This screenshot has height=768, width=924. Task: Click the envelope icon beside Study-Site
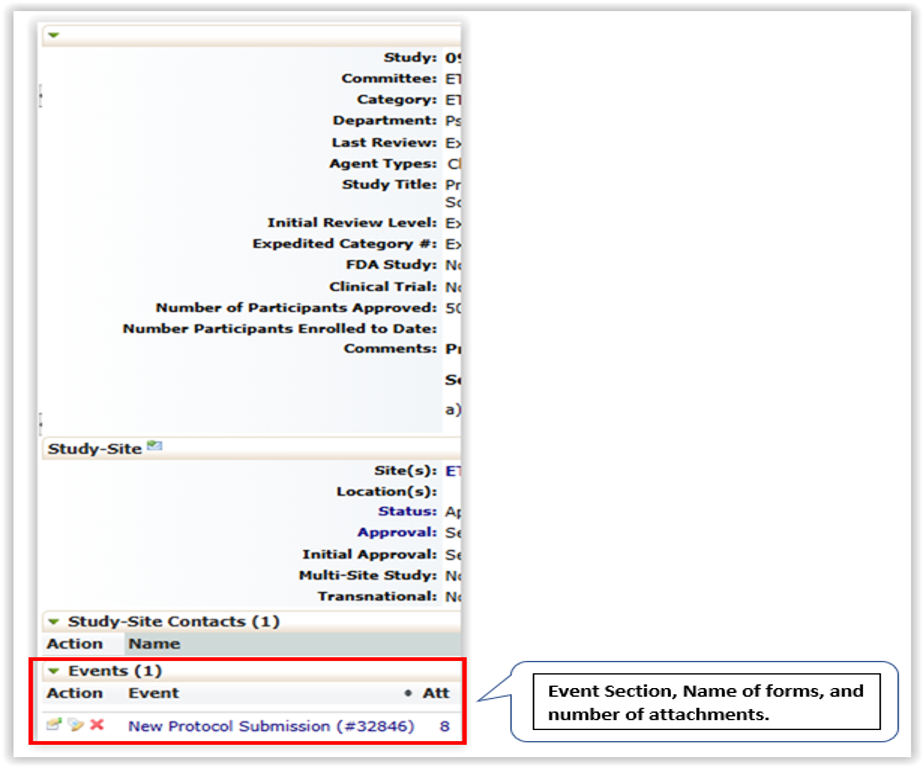tap(154, 447)
